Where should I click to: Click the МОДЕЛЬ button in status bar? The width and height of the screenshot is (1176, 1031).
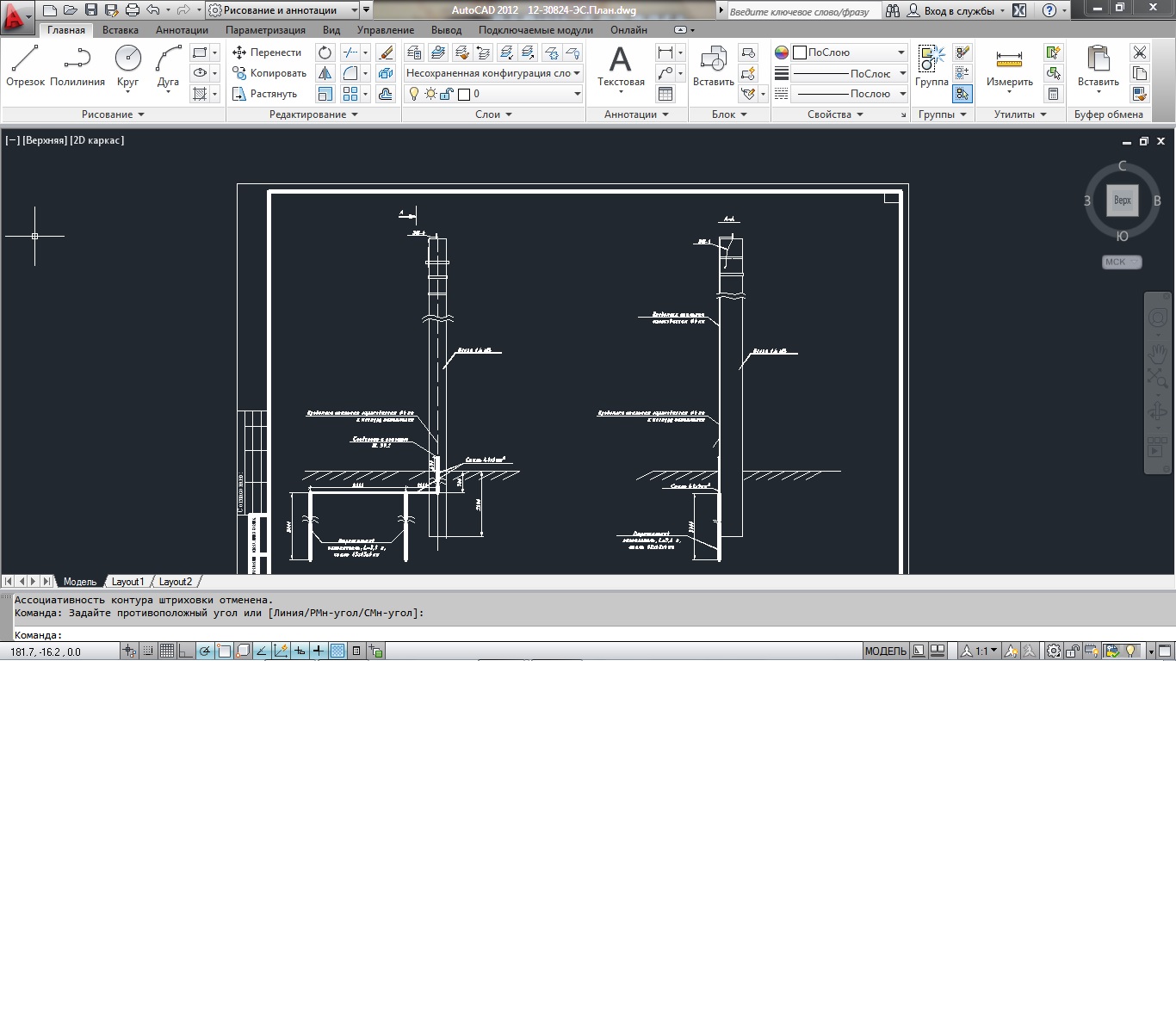tap(885, 651)
